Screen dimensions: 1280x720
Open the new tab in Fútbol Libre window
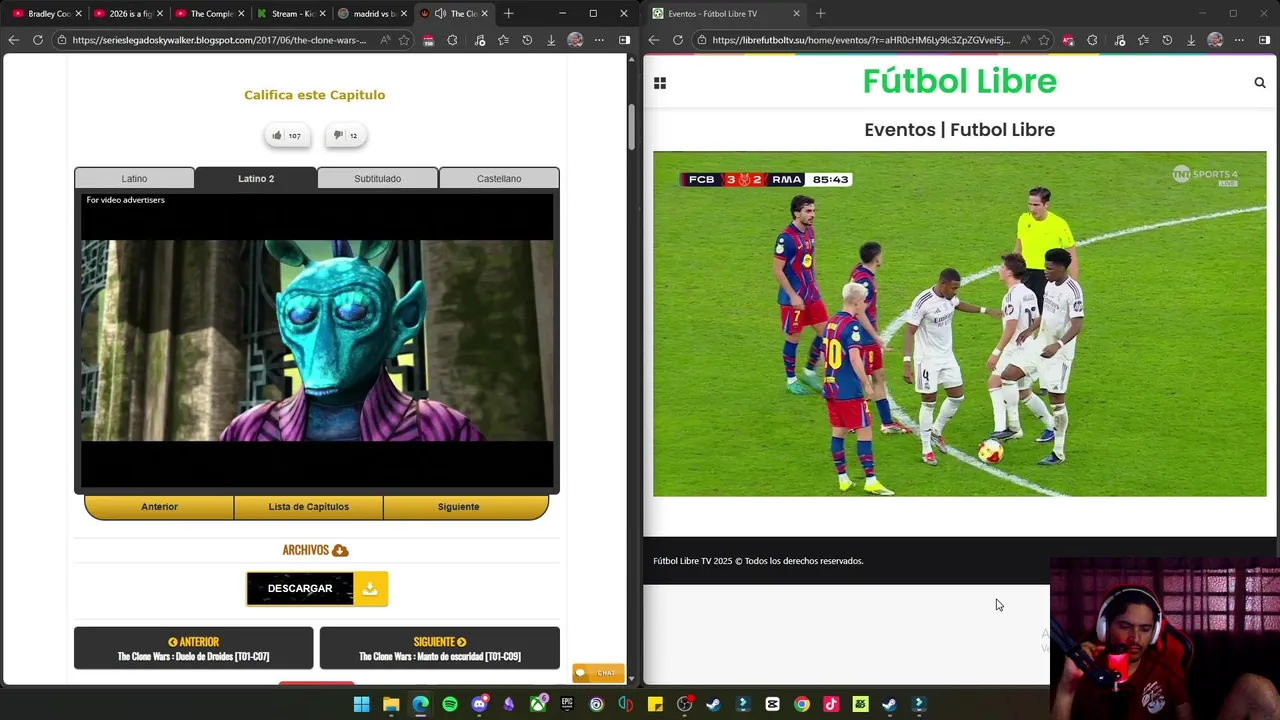820,13
